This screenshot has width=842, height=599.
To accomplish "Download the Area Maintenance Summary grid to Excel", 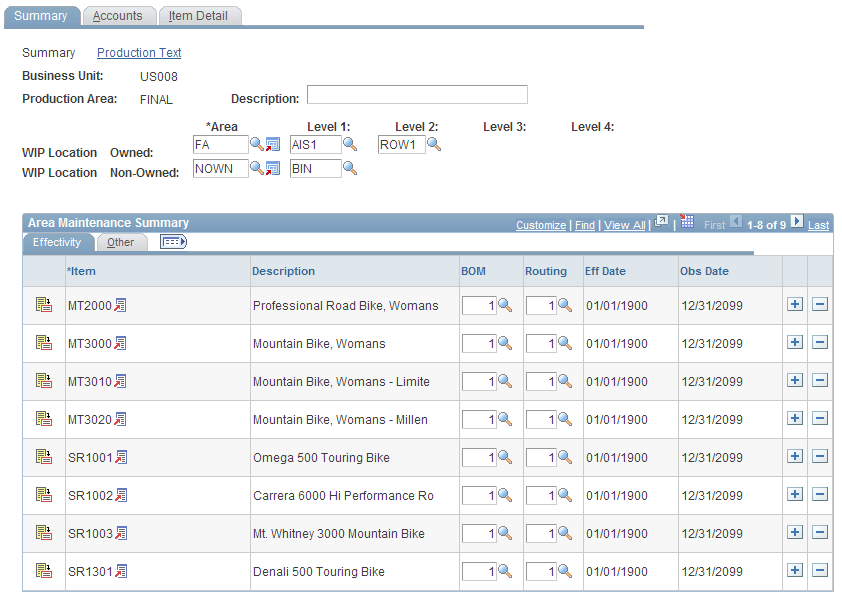I will 687,224.
